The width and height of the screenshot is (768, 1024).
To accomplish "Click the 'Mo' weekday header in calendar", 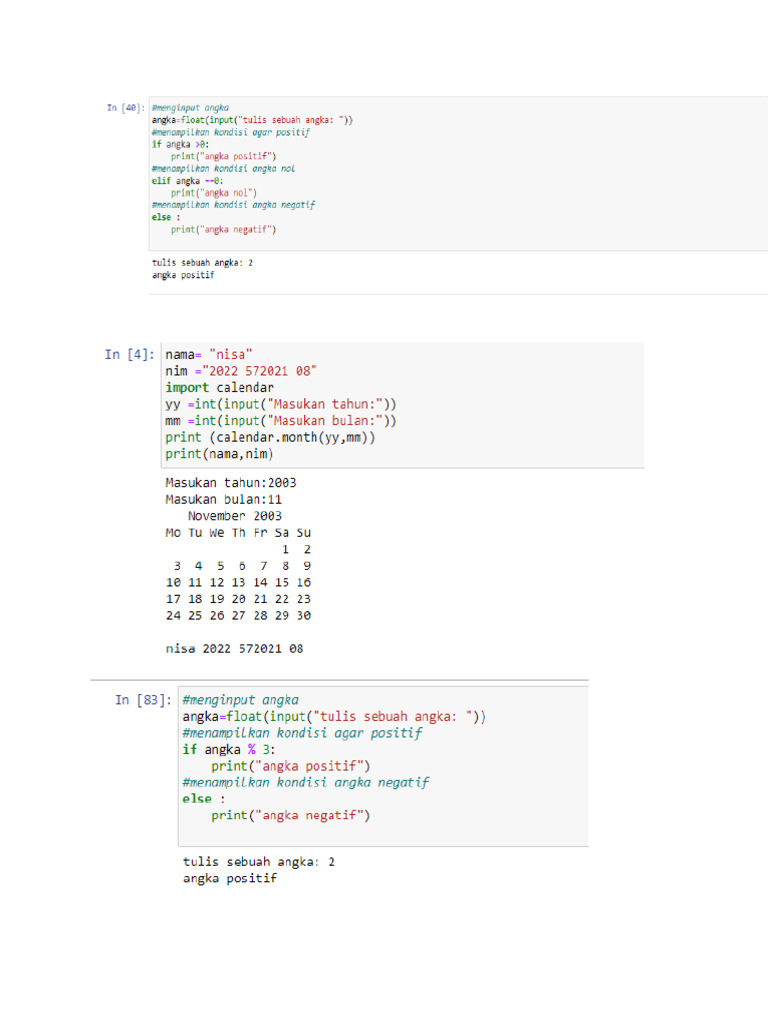I will [173, 533].
